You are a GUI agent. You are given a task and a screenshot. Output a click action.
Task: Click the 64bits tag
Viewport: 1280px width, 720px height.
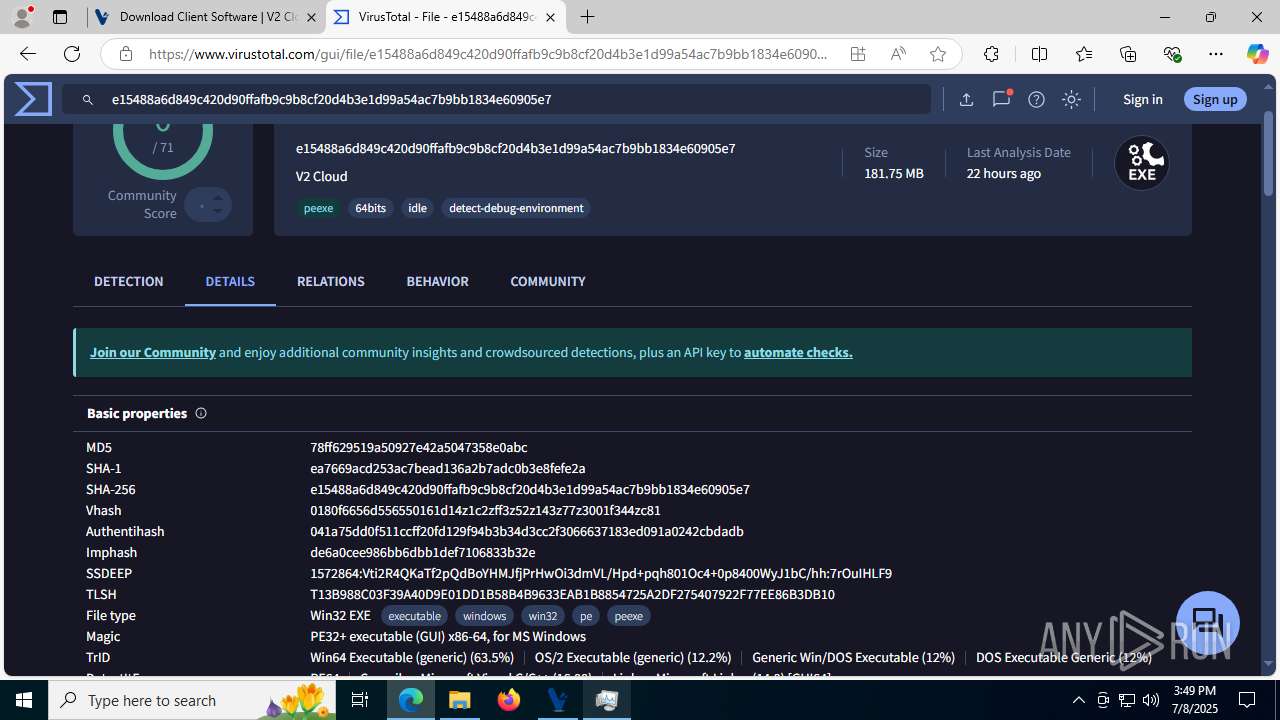point(371,208)
